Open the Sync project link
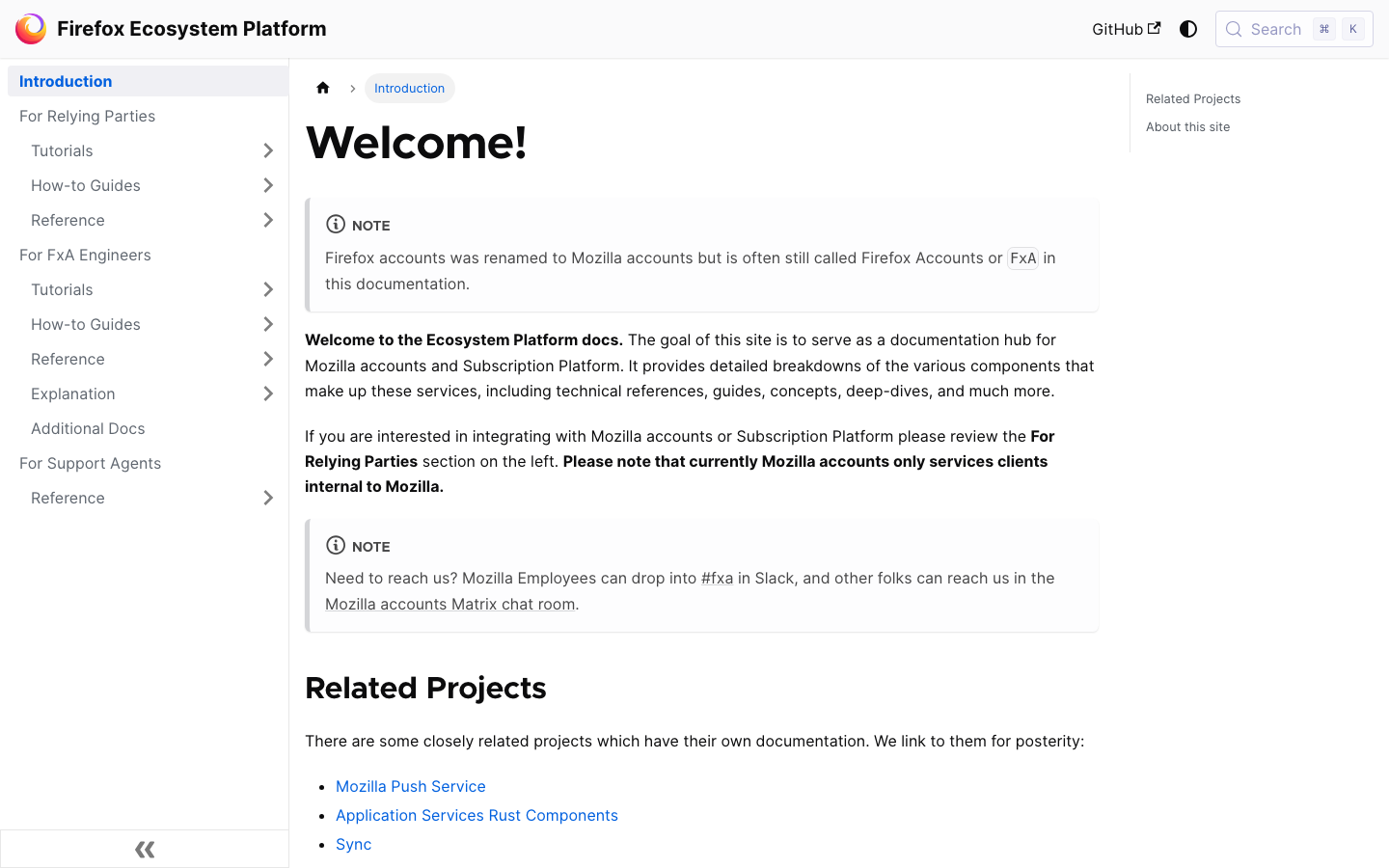Screen dimensions: 1389x868 pyautogui.click(x=353, y=844)
